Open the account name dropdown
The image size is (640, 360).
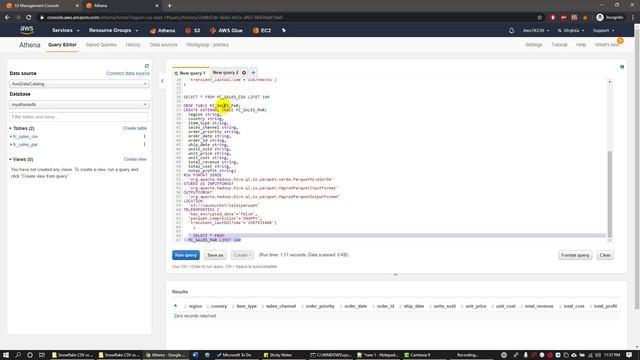pyautogui.click(x=536, y=31)
